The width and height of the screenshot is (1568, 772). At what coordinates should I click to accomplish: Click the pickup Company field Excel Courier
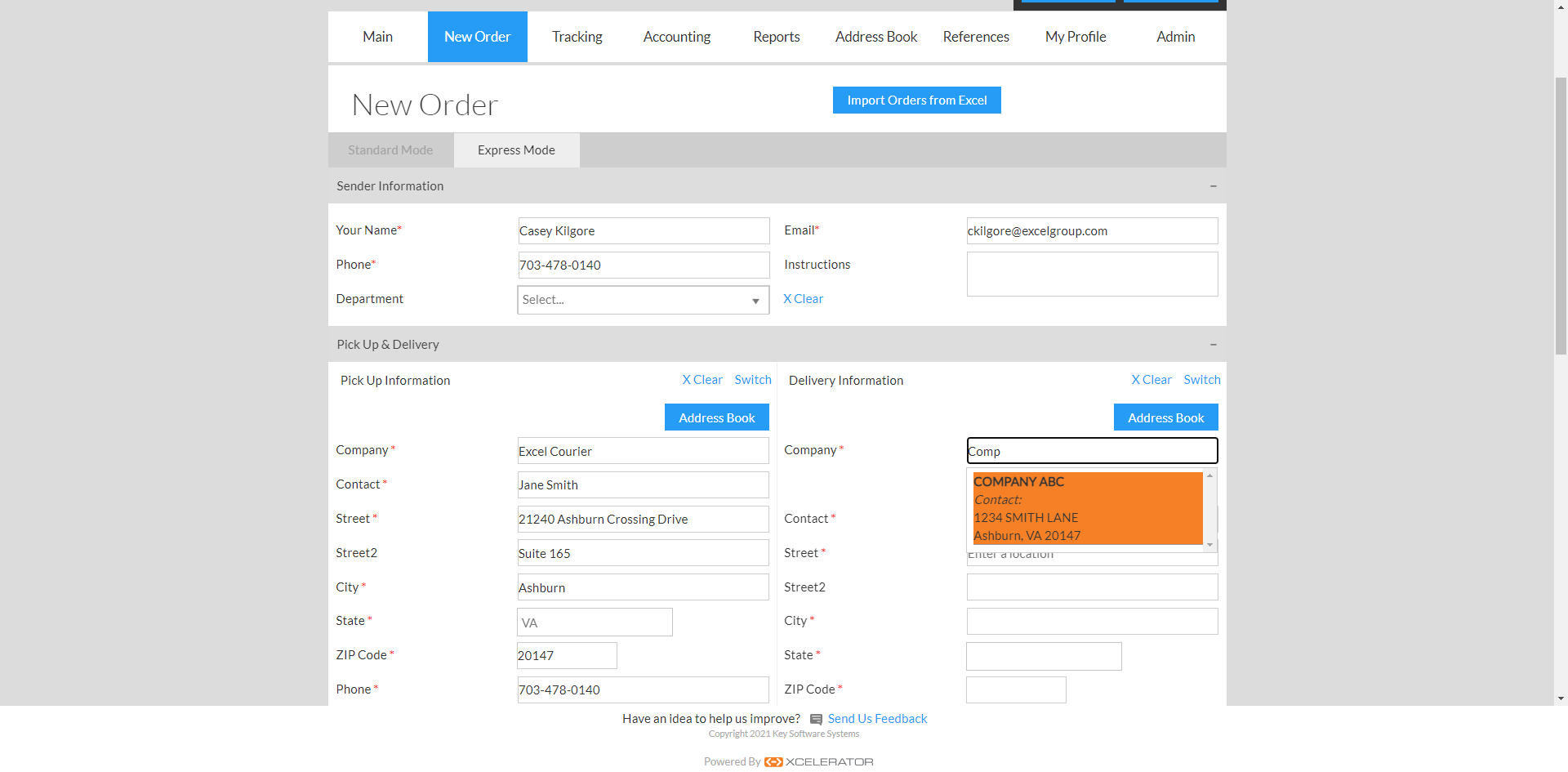click(x=644, y=451)
